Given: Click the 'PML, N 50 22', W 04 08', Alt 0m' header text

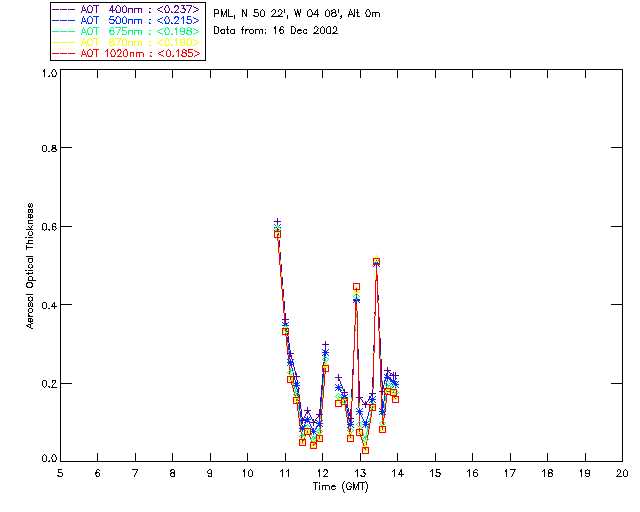Looking at the screenshot, I should tap(297, 14).
